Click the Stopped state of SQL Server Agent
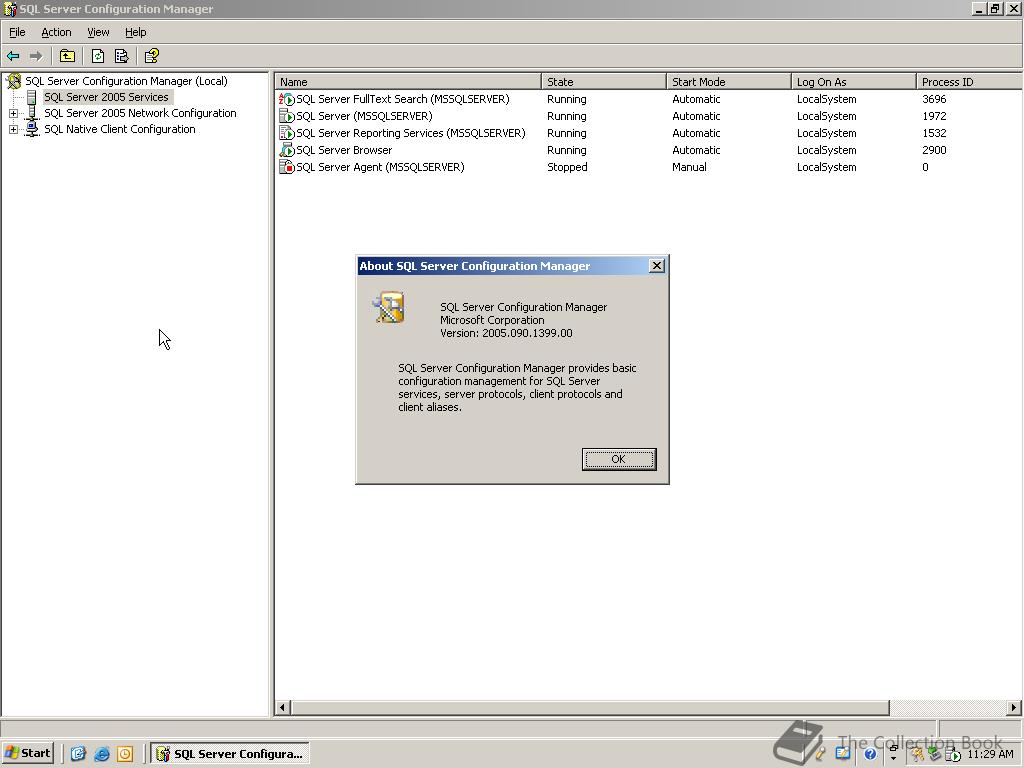This screenshot has width=1024, height=768. [567, 167]
